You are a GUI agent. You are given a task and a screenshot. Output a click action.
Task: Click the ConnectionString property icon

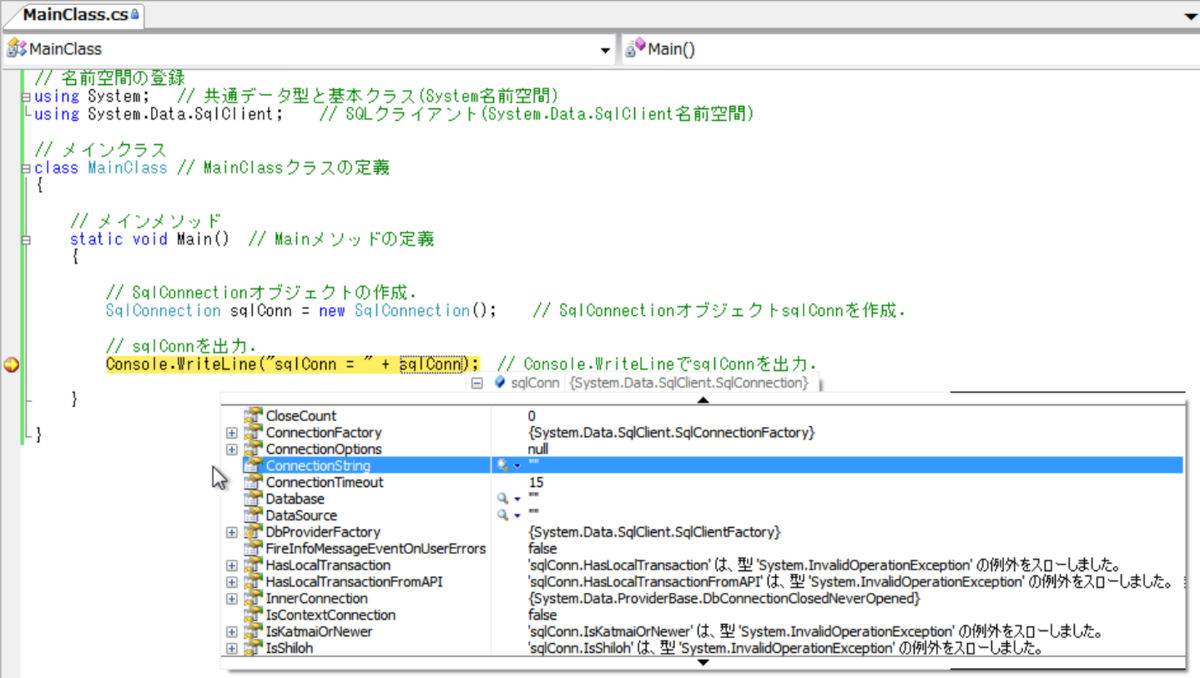[x=253, y=466]
